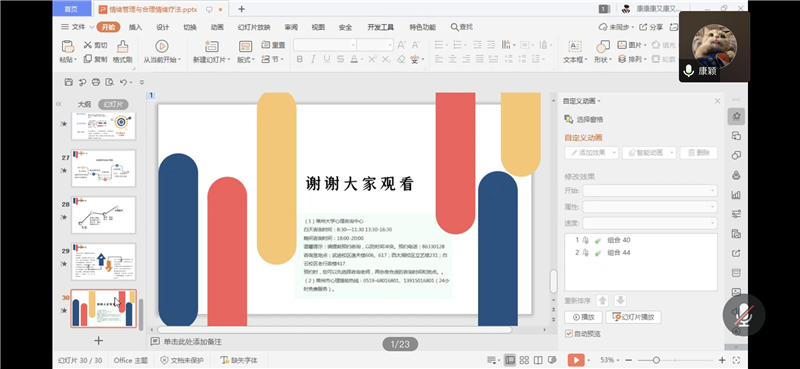Open the Animation (动画) tab
Viewport: 800px width, 369px height.
point(217,27)
